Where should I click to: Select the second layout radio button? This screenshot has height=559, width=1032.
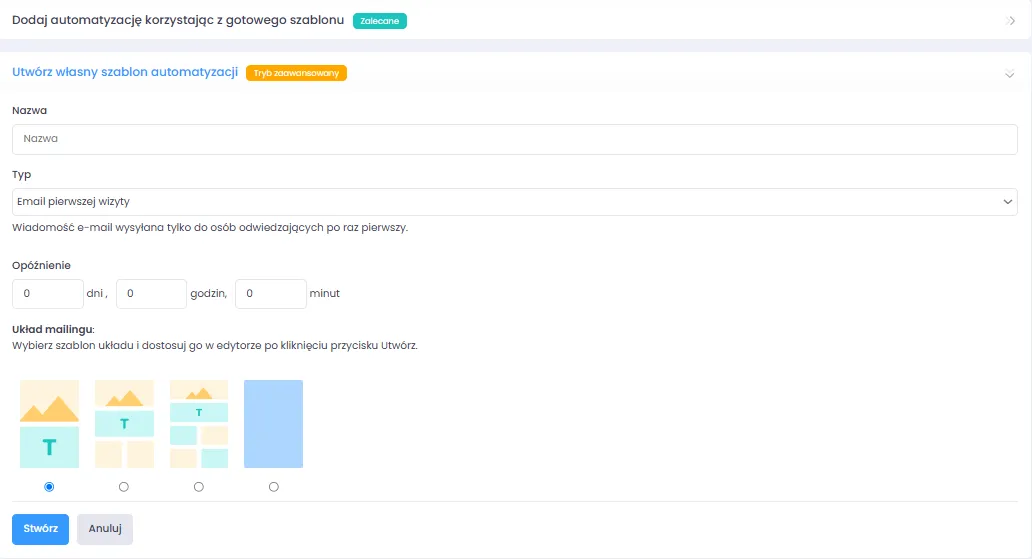click(124, 487)
